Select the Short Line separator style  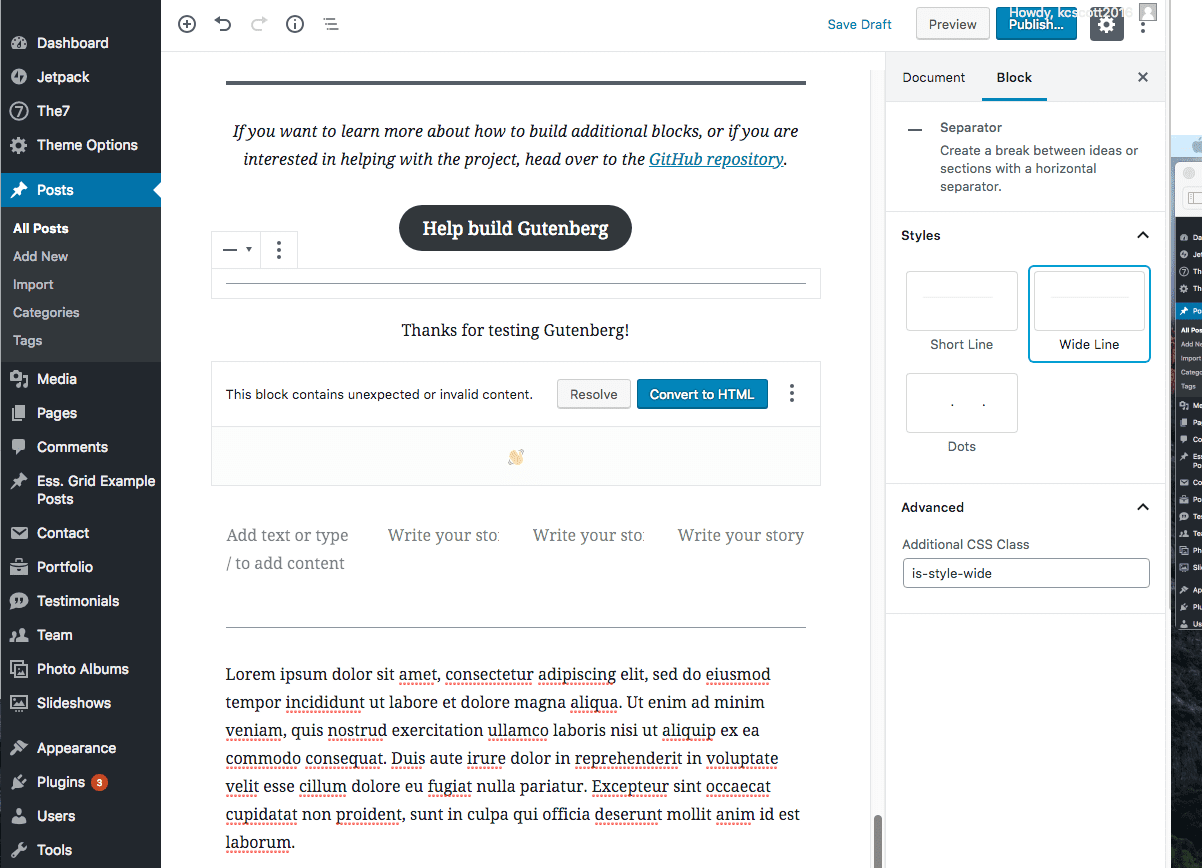(961, 301)
